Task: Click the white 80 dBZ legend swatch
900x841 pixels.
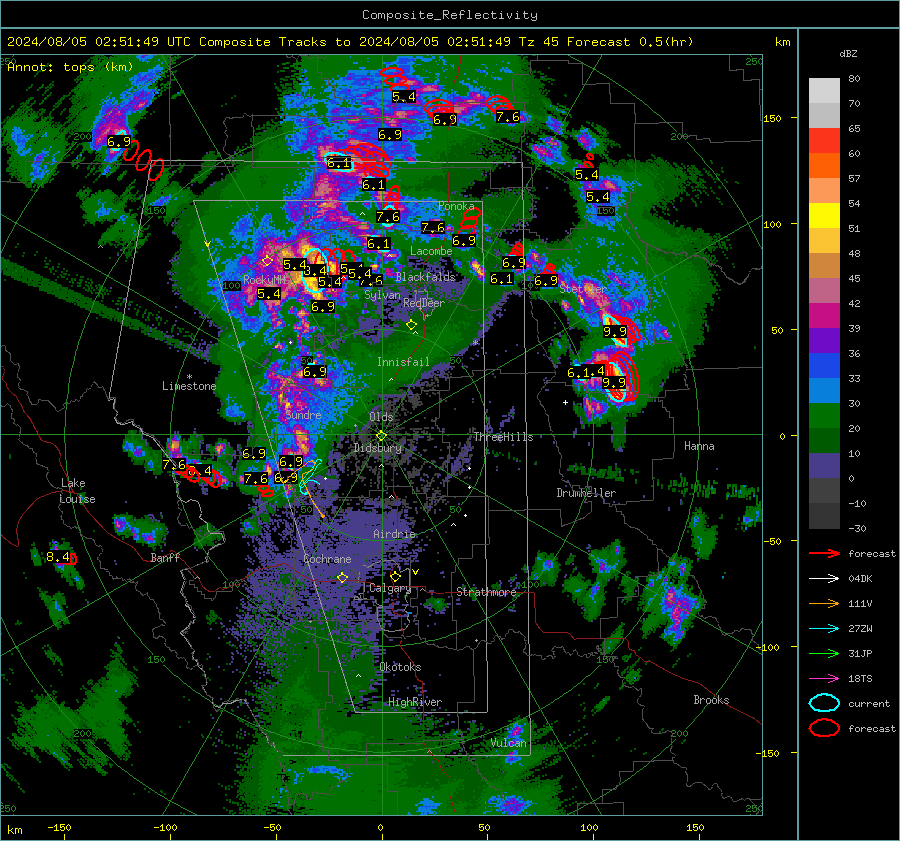Action: [824, 90]
